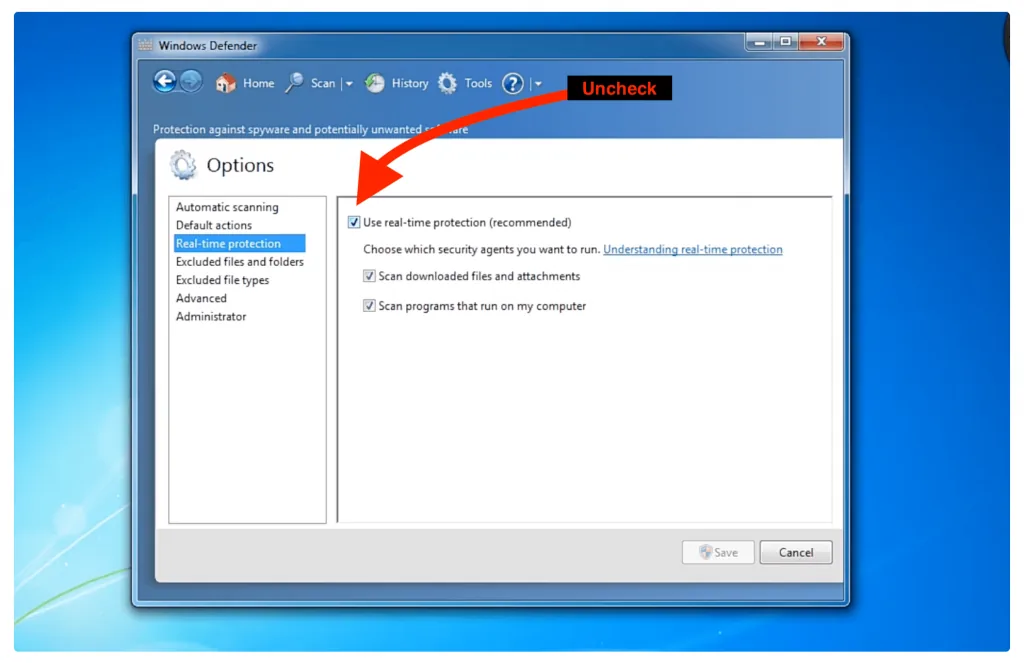The width and height of the screenshot is (1024, 663).
Task: Click the Cancel button
Action: point(795,552)
